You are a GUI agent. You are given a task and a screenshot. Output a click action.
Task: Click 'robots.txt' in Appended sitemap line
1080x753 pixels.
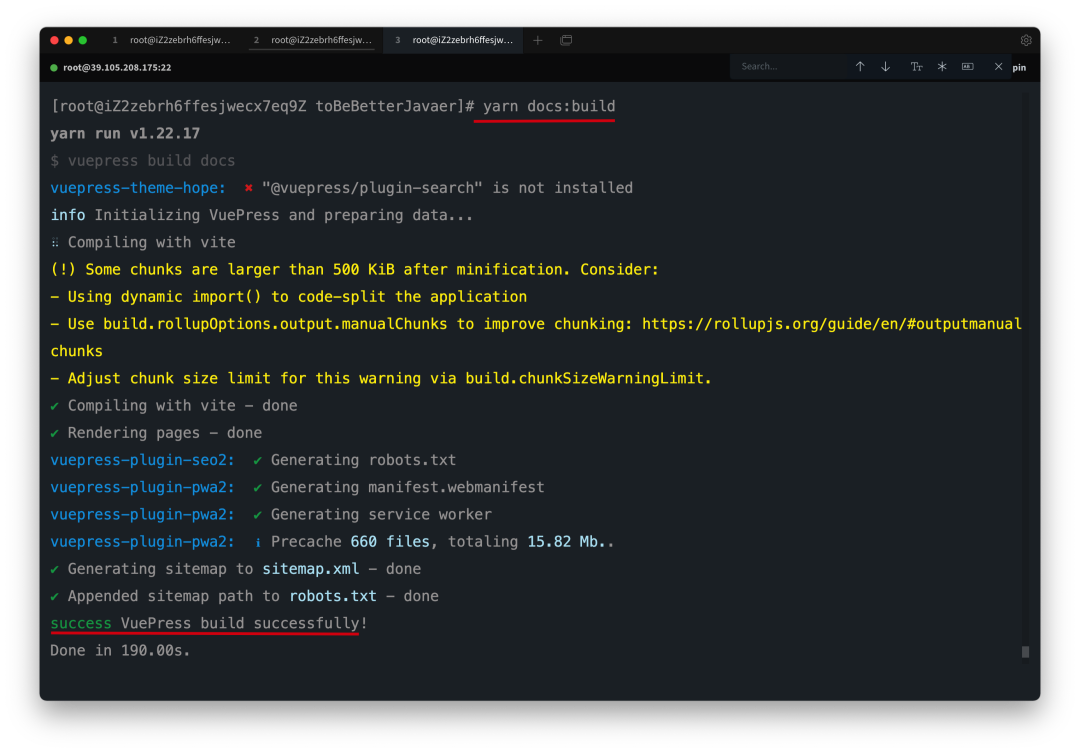(x=333, y=596)
